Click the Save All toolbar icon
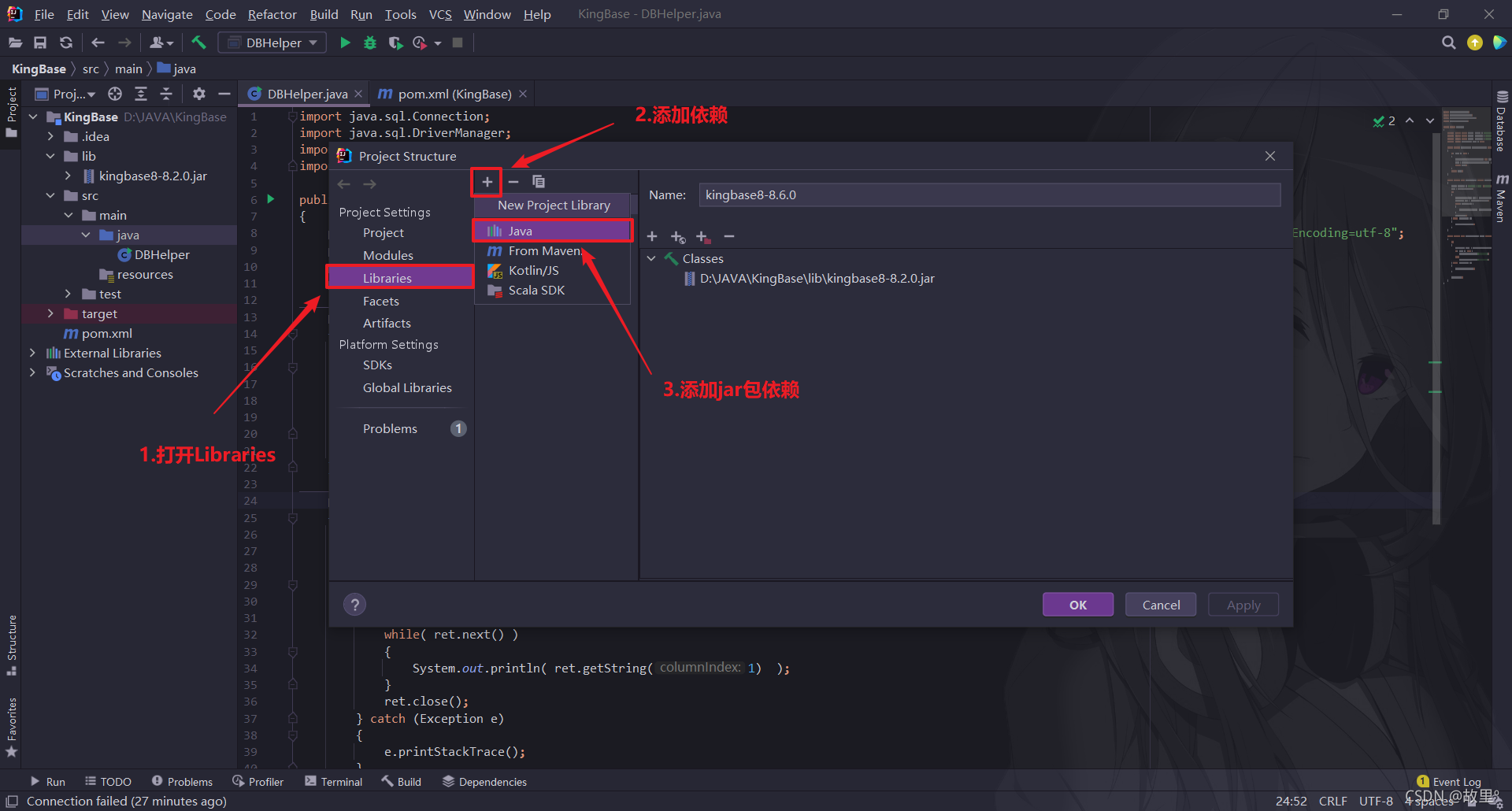Viewport: 1512px width, 811px height. click(40, 43)
